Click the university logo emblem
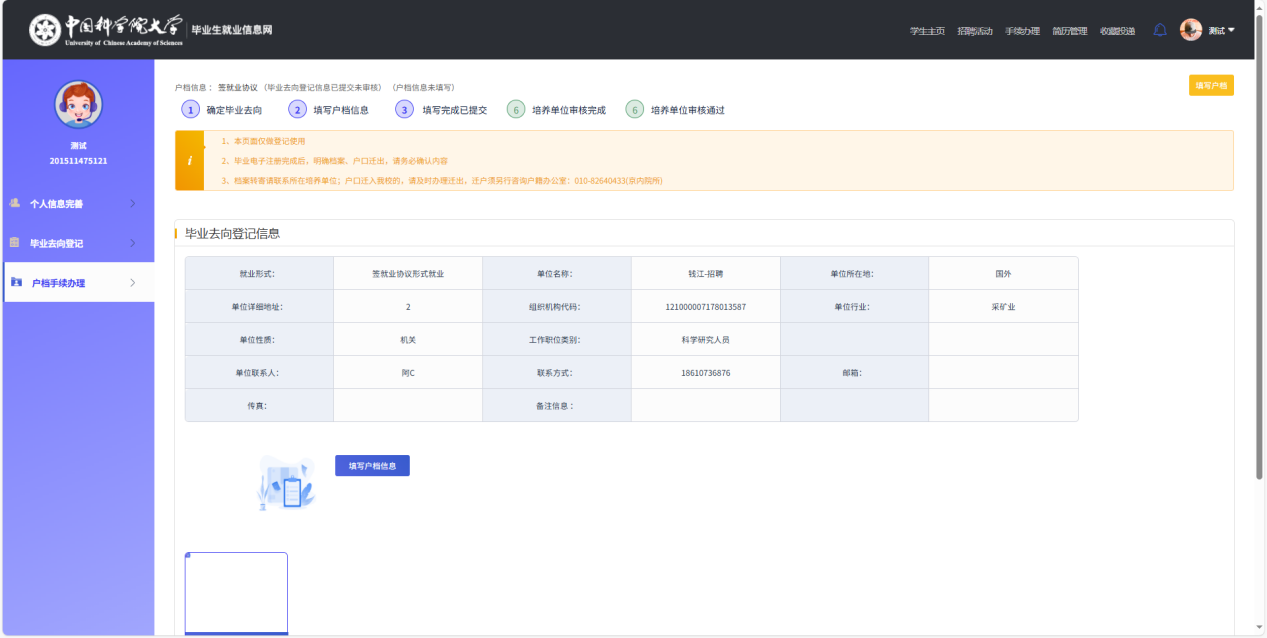This screenshot has width=1267, height=638. pos(45,30)
